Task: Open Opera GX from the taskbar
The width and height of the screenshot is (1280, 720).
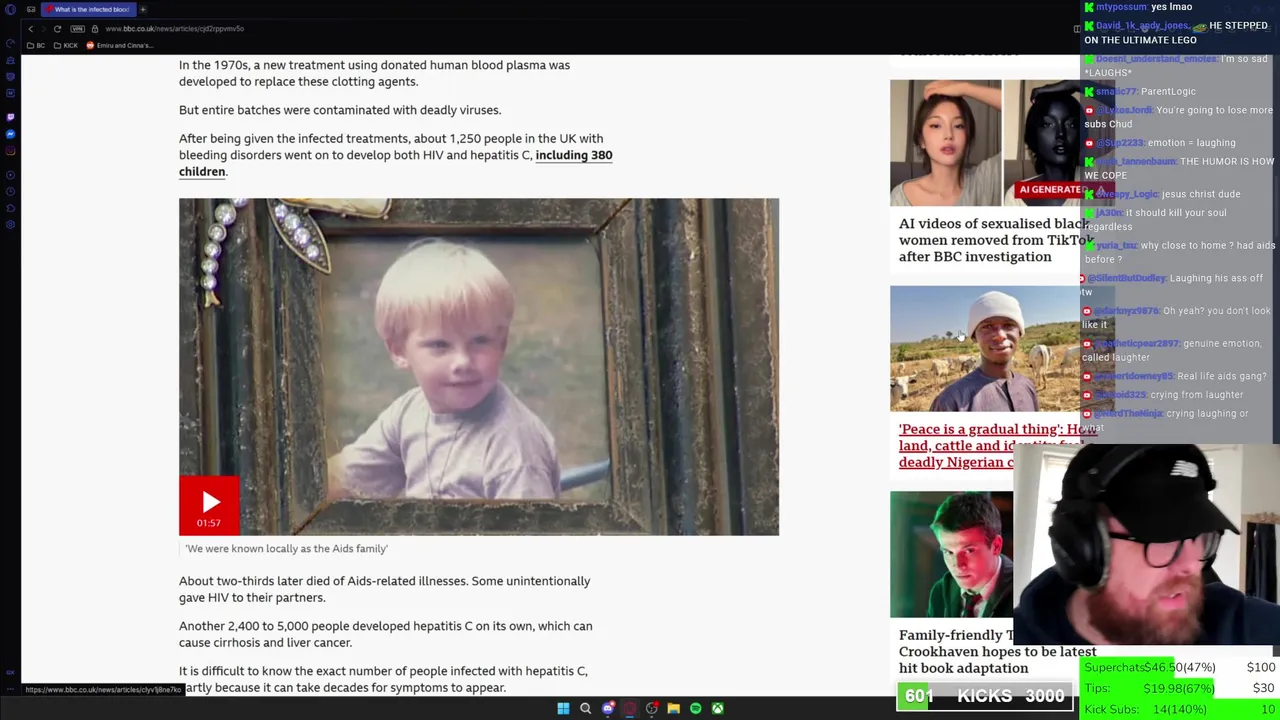Action: click(629, 708)
